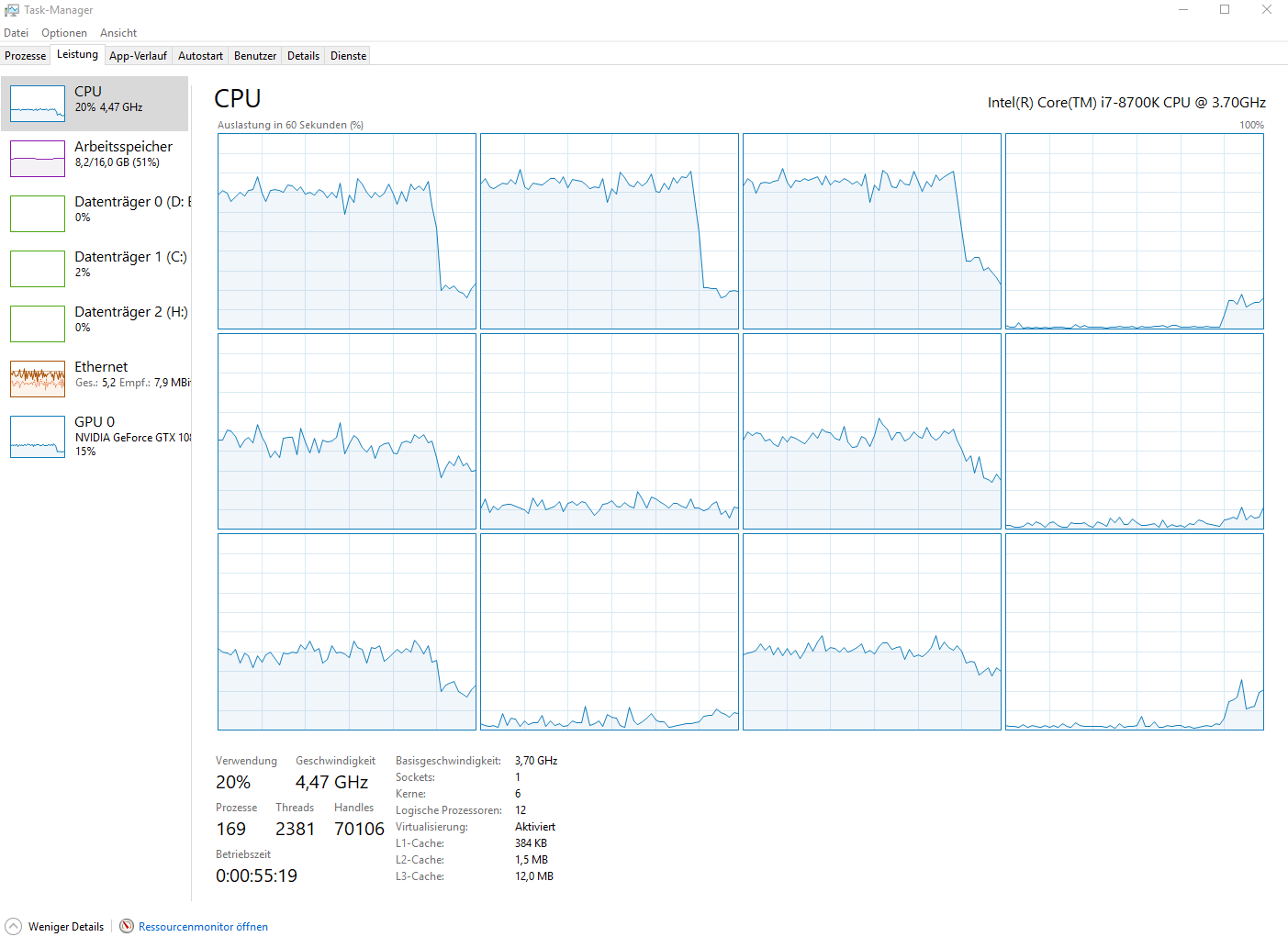The height and width of the screenshot is (948, 1288).
Task: Click Ressourcenmonitor öffnen link
Action: coord(203,927)
